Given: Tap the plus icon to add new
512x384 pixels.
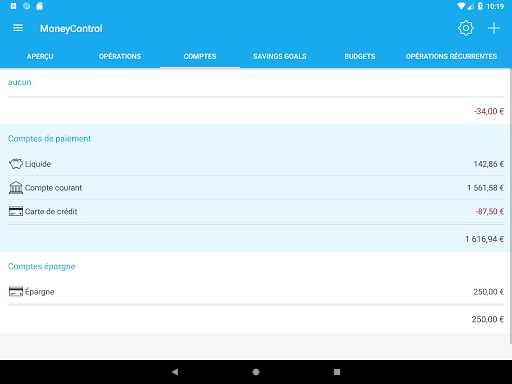Looking at the screenshot, I should click(494, 28).
